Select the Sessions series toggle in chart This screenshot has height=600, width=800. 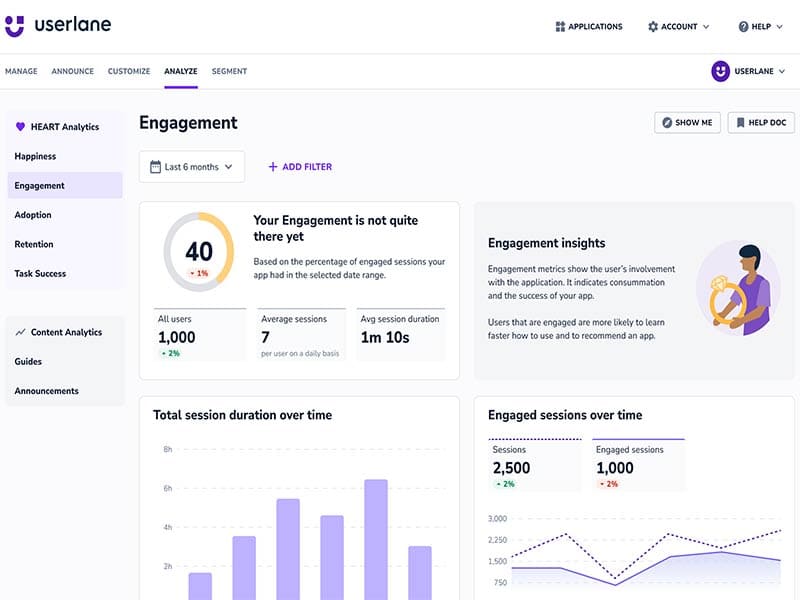(x=534, y=465)
